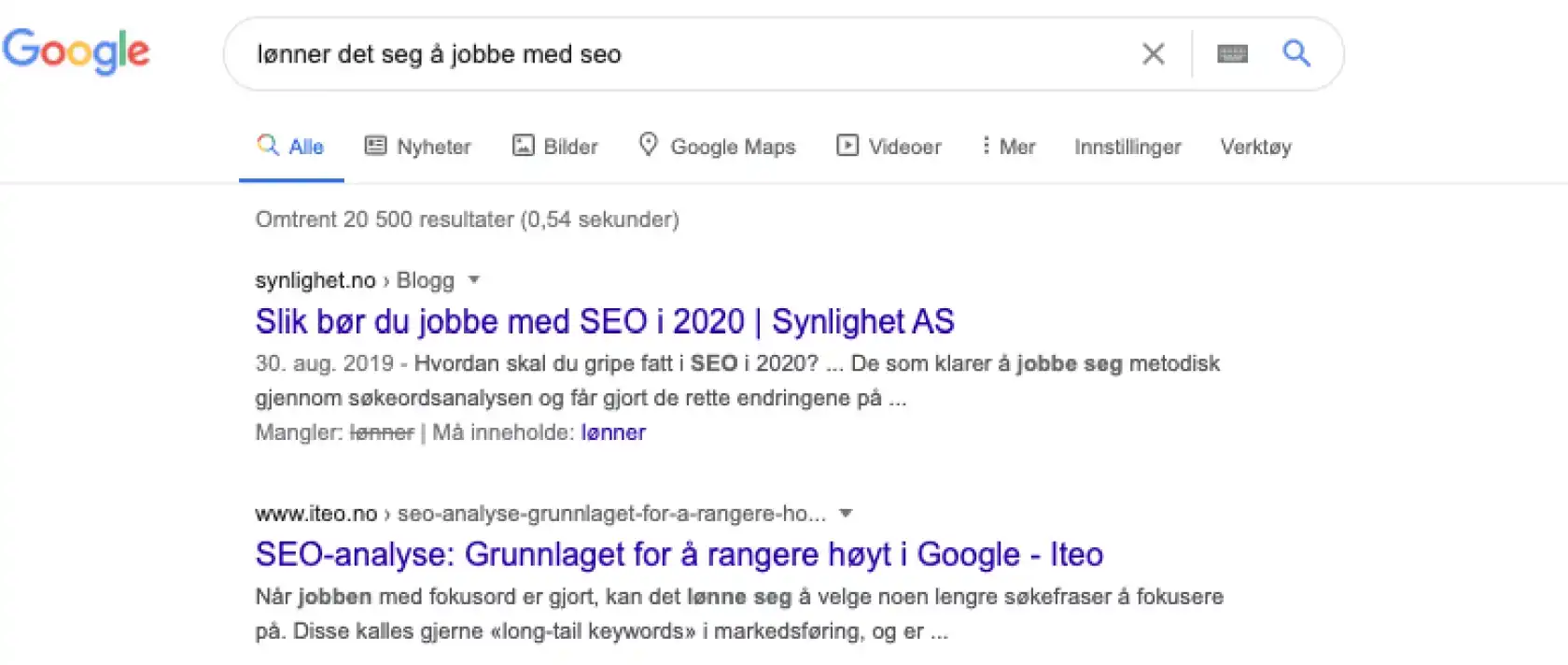The width and height of the screenshot is (1568, 665).
Task: Clear the search query with the X icon
Action: [x=1154, y=54]
